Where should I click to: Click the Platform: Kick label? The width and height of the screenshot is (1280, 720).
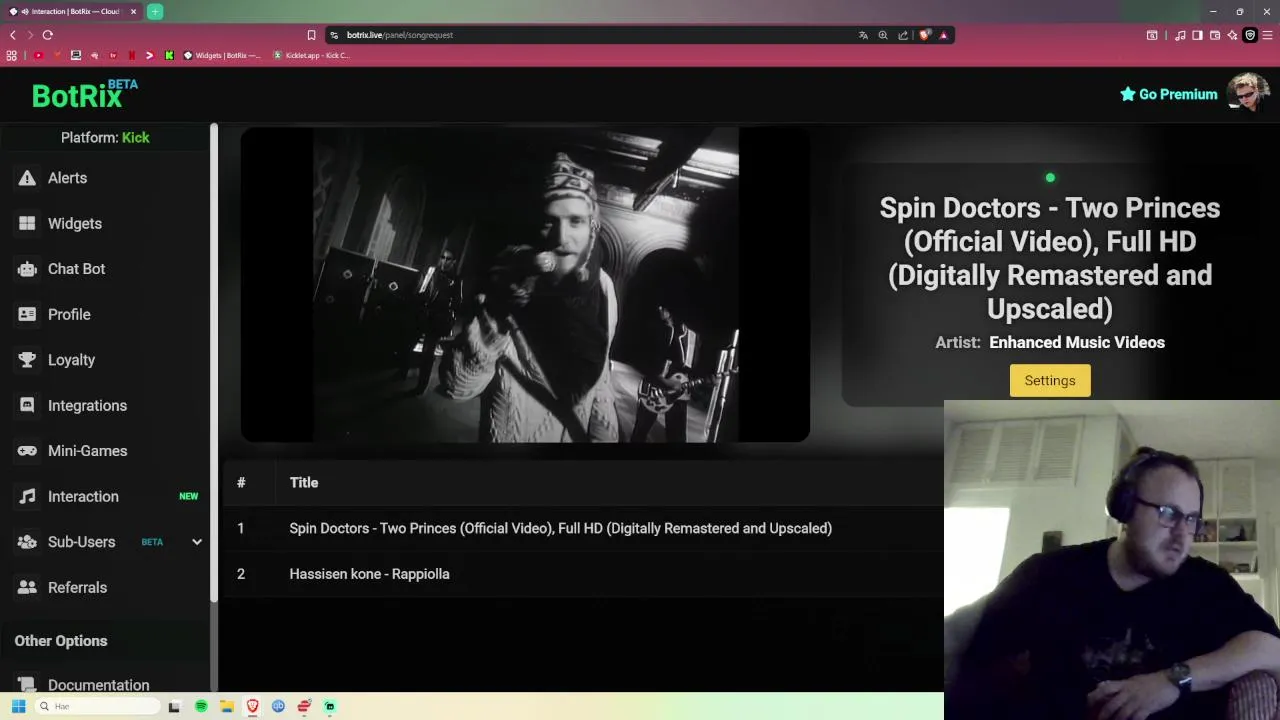pos(105,137)
